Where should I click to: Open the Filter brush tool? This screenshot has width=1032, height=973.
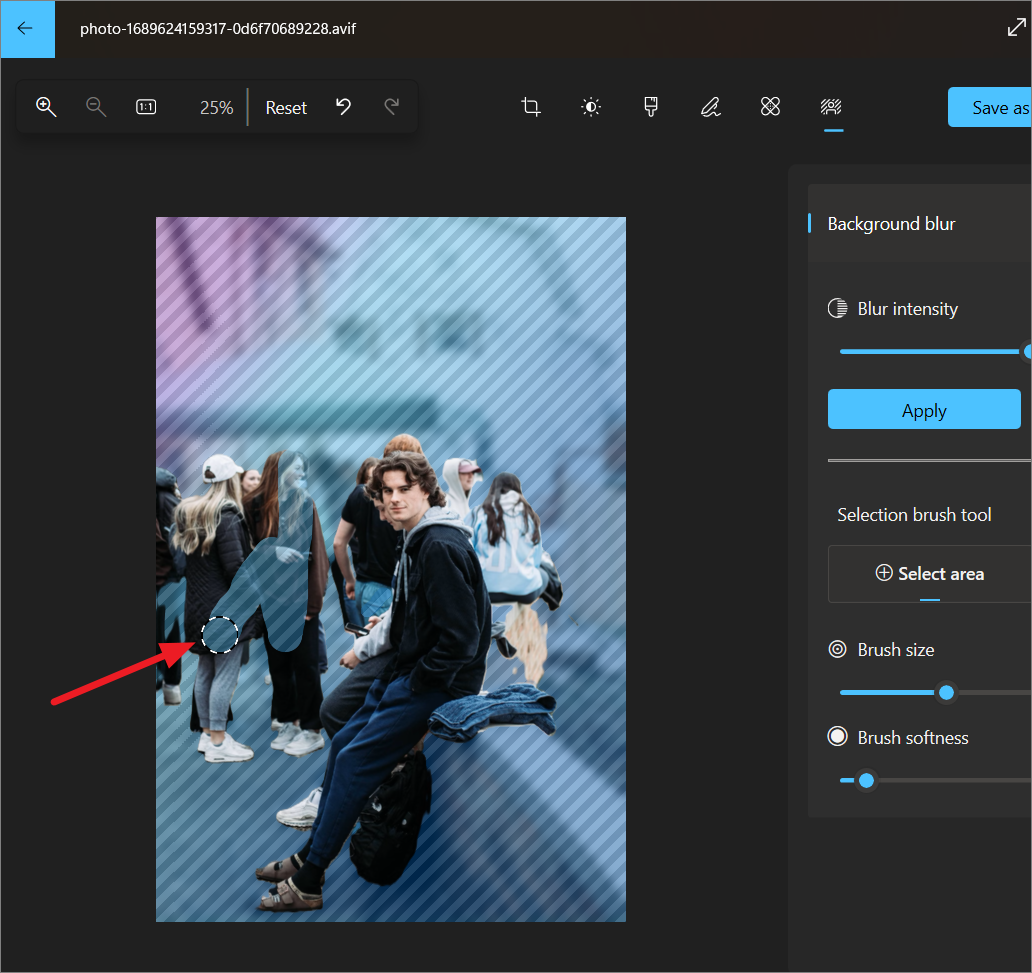pos(651,107)
